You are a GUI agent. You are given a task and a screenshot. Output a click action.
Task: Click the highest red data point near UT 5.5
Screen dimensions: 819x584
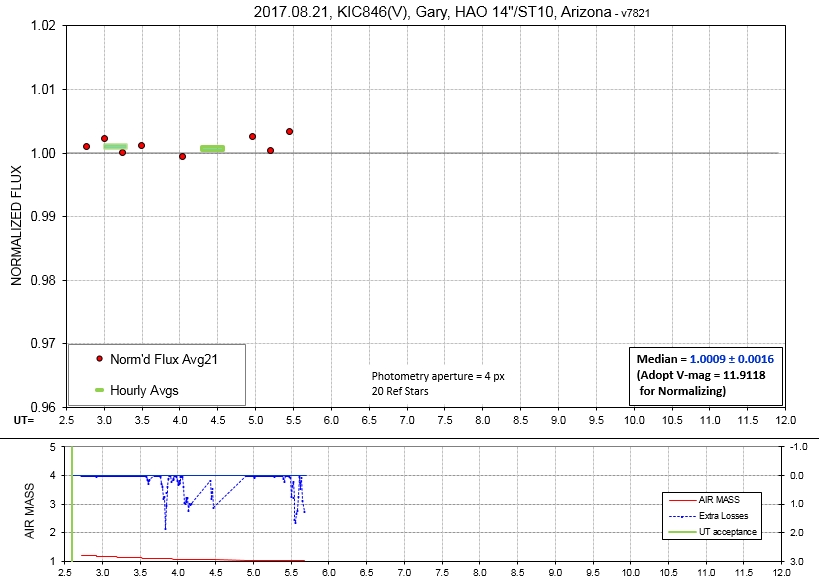coord(289,131)
